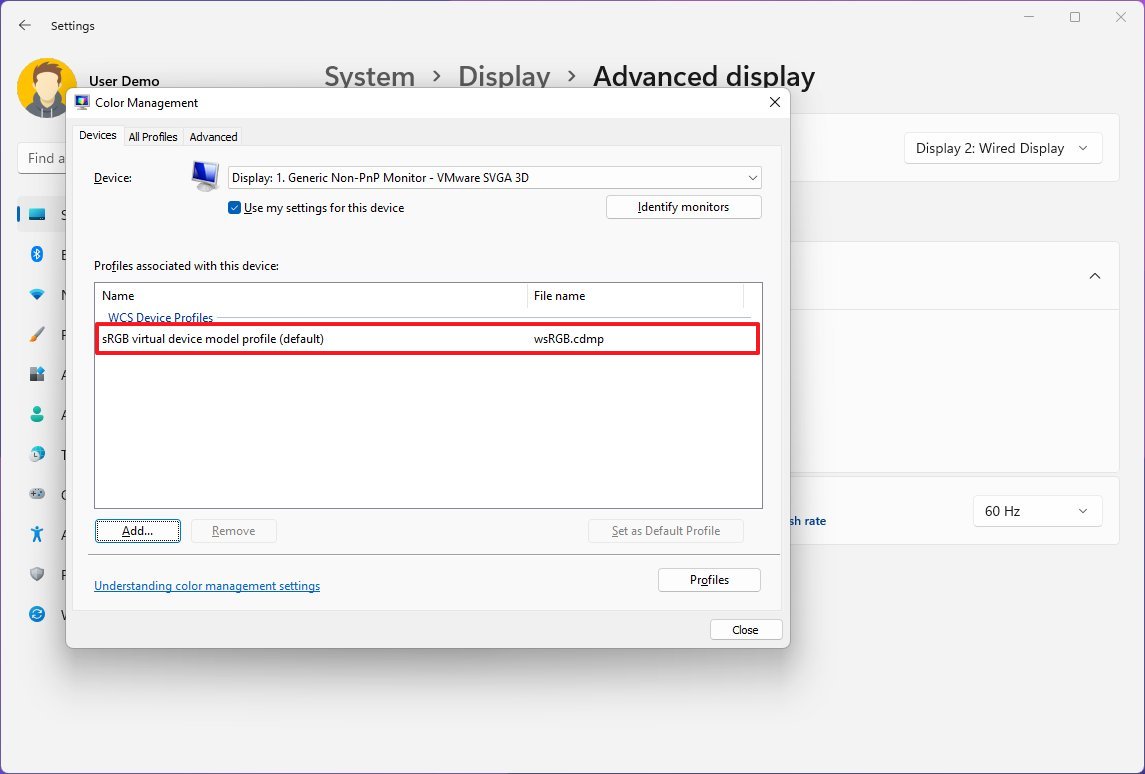Open the Personalization paintbrush icon
This screenshot has height=774, width=1145.
click(x=37, y=334)
